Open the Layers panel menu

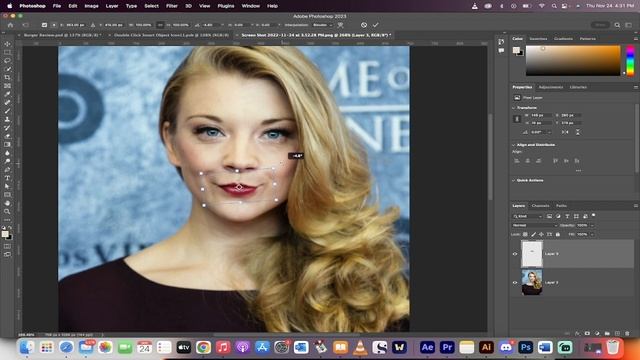[636, 206]
